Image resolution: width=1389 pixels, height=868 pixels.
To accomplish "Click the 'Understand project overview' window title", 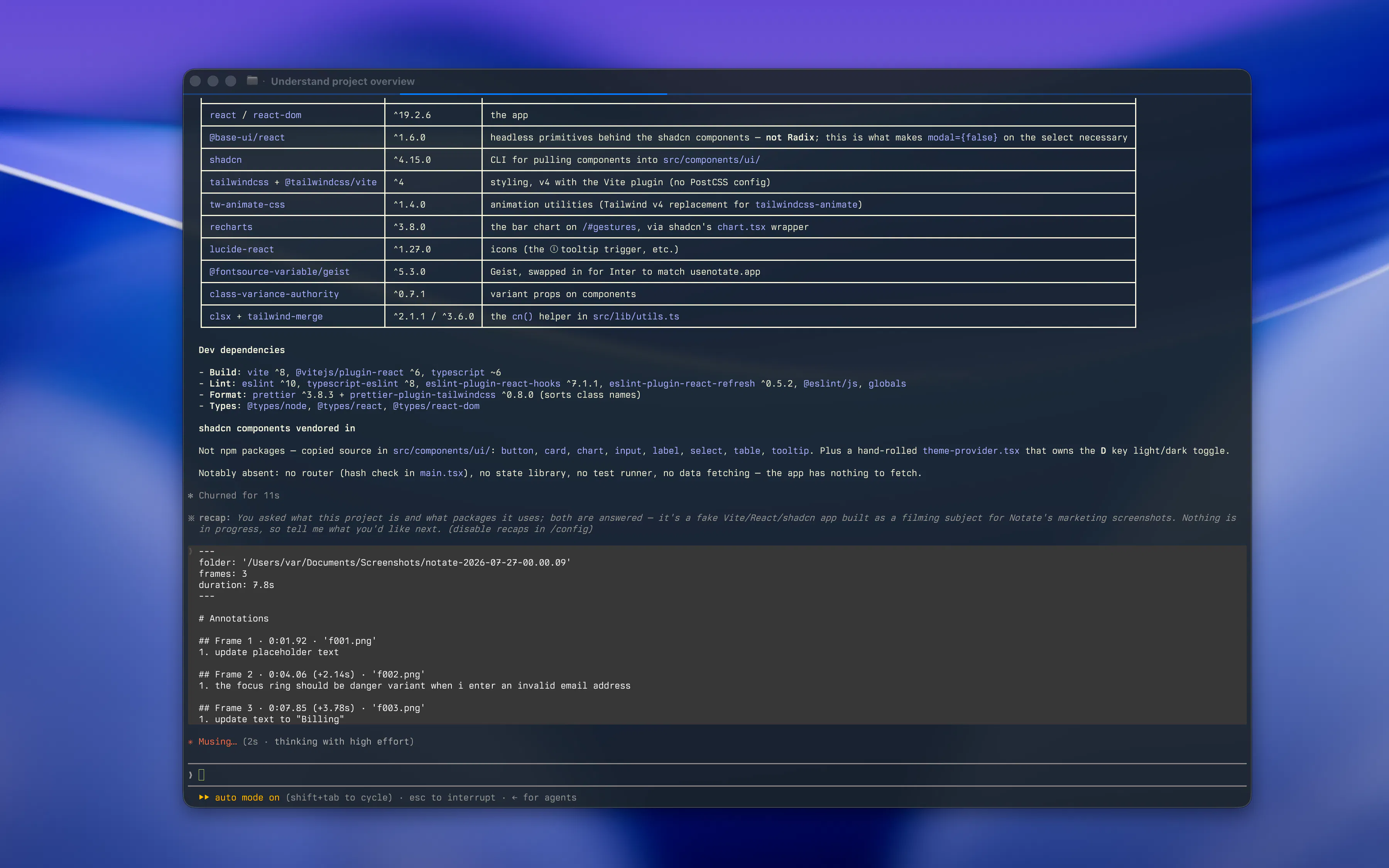I will pyautogui.click(x=343, y=81).
